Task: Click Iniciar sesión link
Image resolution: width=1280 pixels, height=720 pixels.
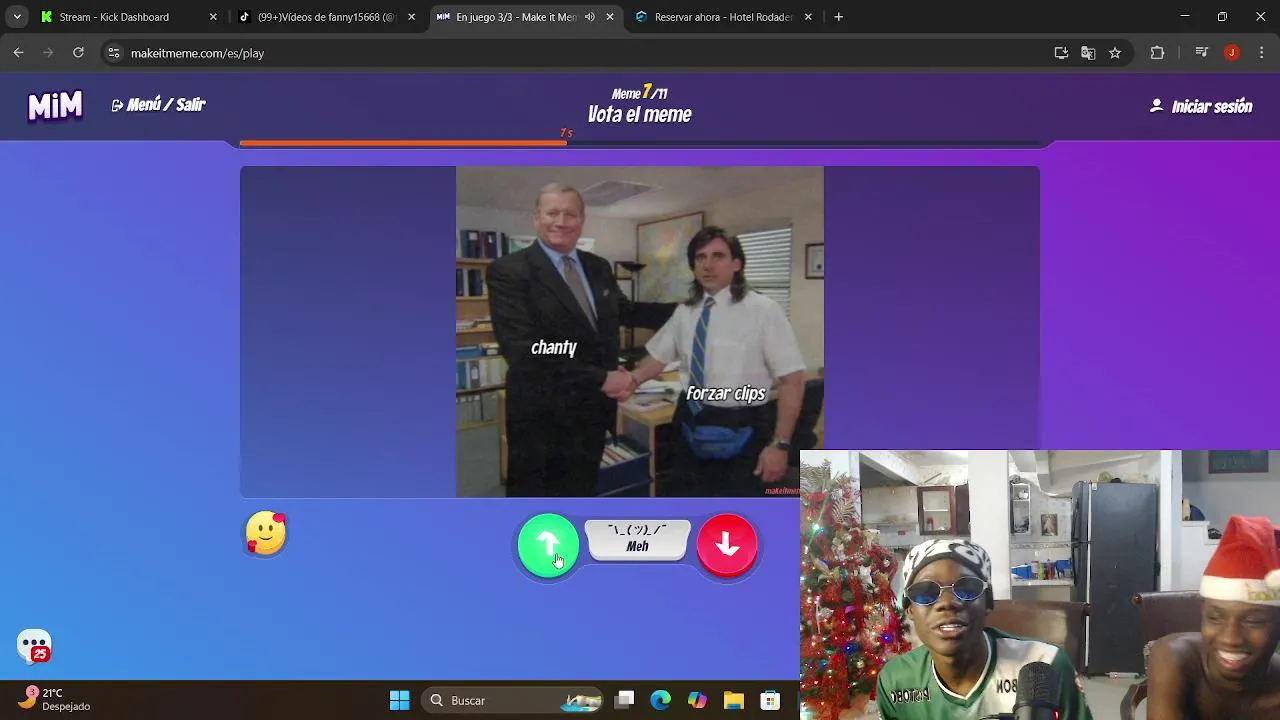Action: [1201, 106]
